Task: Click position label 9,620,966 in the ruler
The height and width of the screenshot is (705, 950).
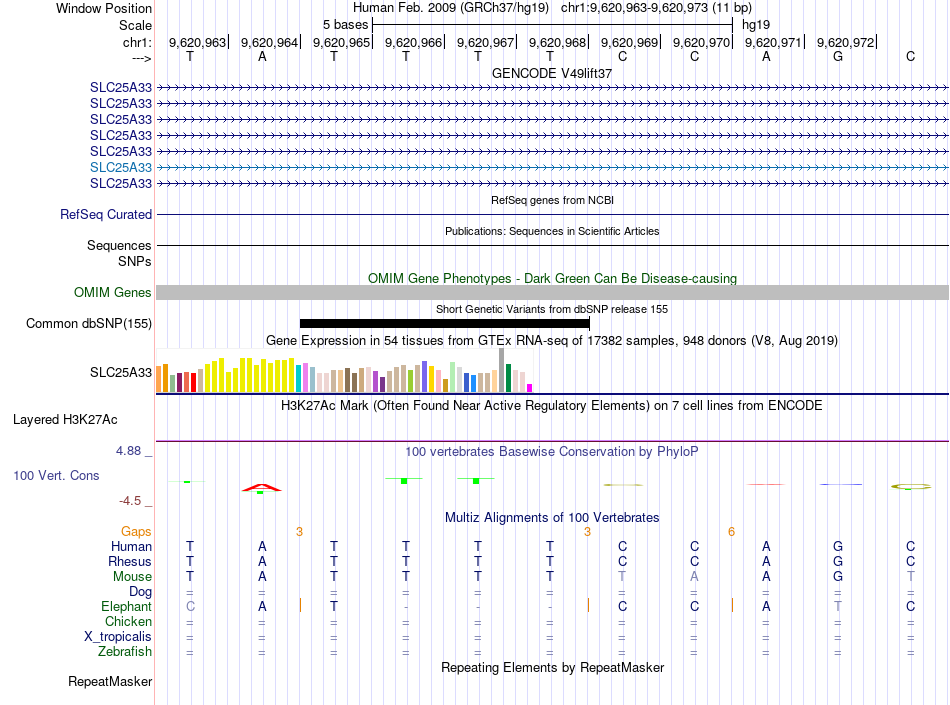Action: click(414, 42)
